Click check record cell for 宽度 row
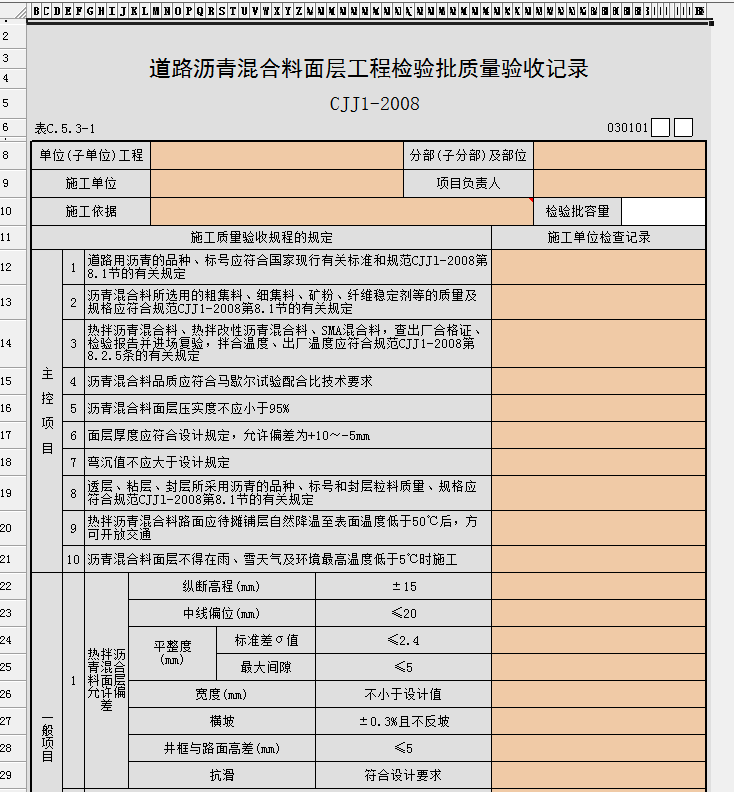The width and height of the screenshot is (734, 792). (599, 694)
